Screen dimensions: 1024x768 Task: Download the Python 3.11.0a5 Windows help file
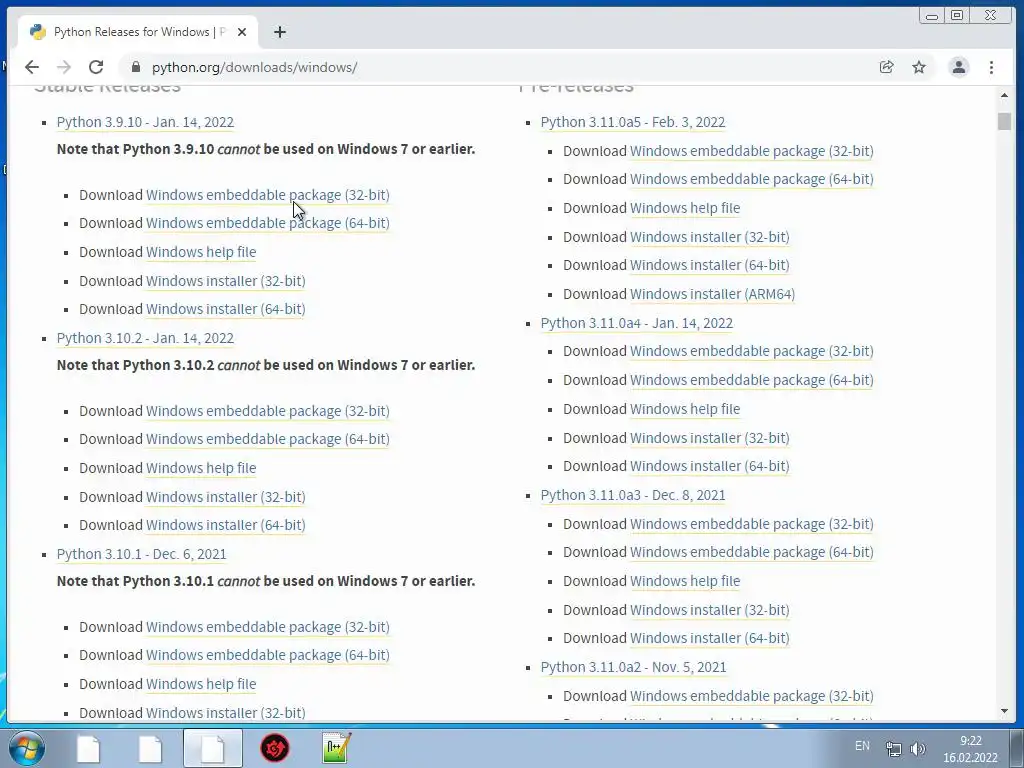tap(685, 208)
